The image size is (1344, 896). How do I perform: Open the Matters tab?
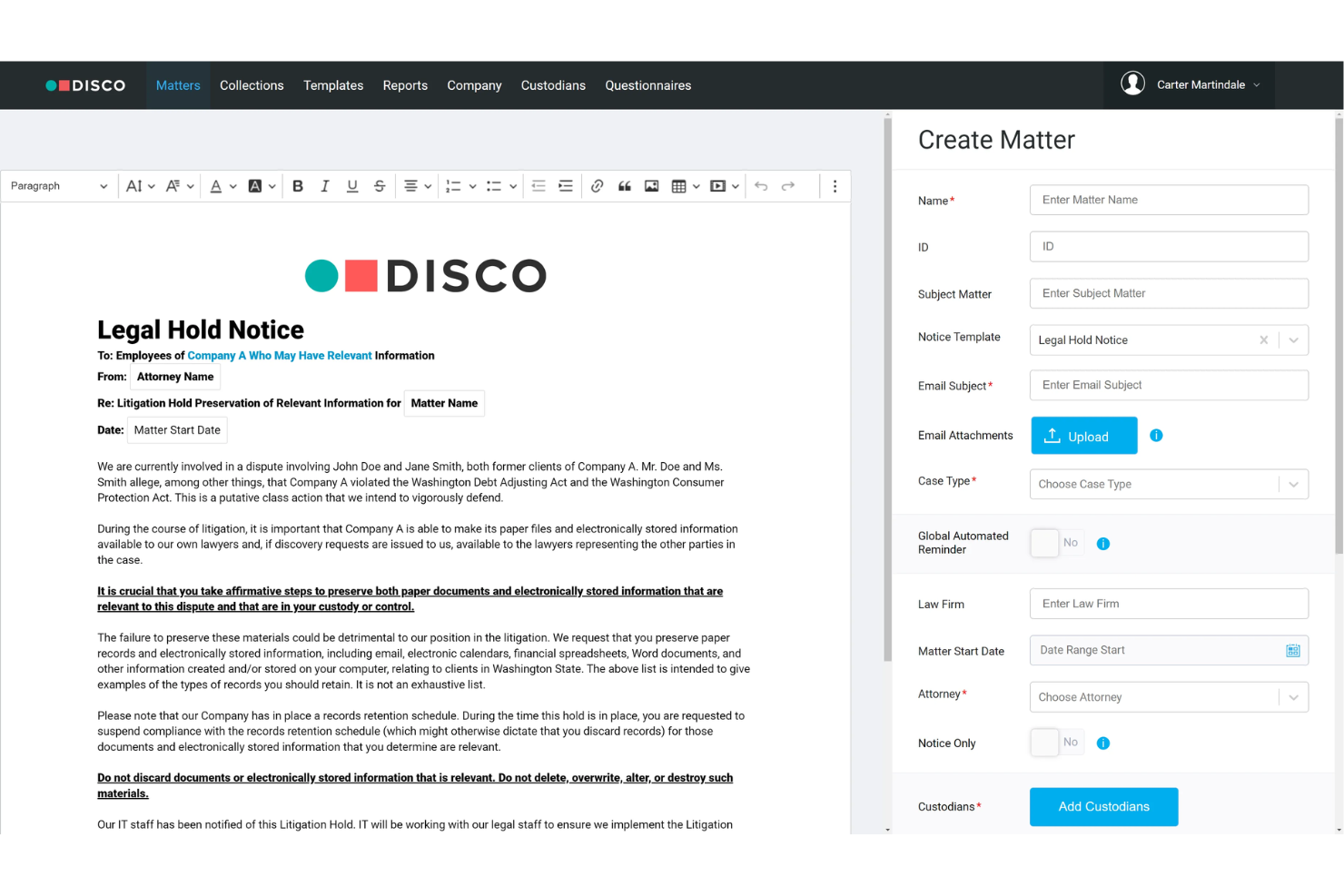coord(178,85)
